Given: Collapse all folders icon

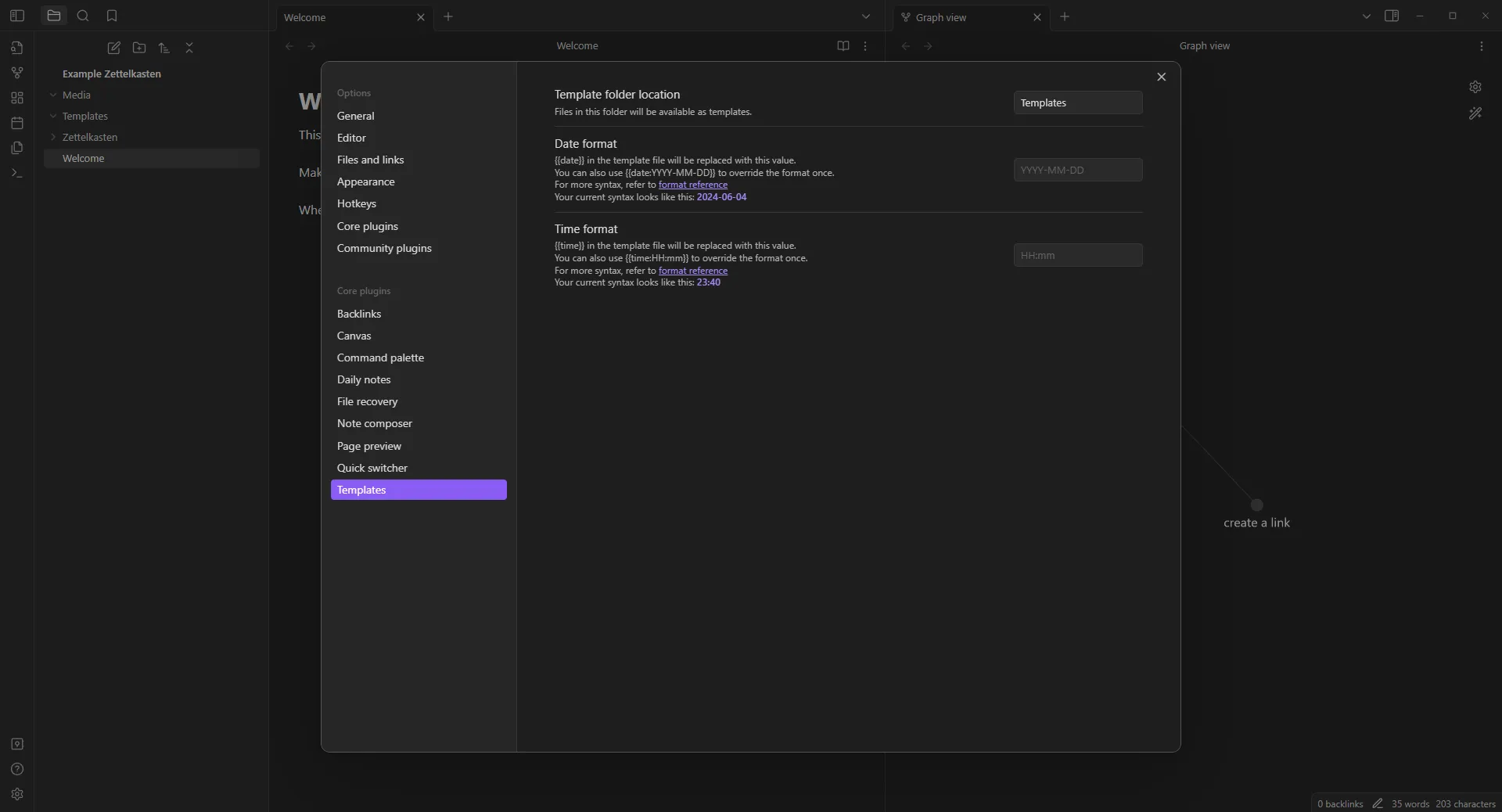Looking at the screenshot, I should click(x=189, y=48).
